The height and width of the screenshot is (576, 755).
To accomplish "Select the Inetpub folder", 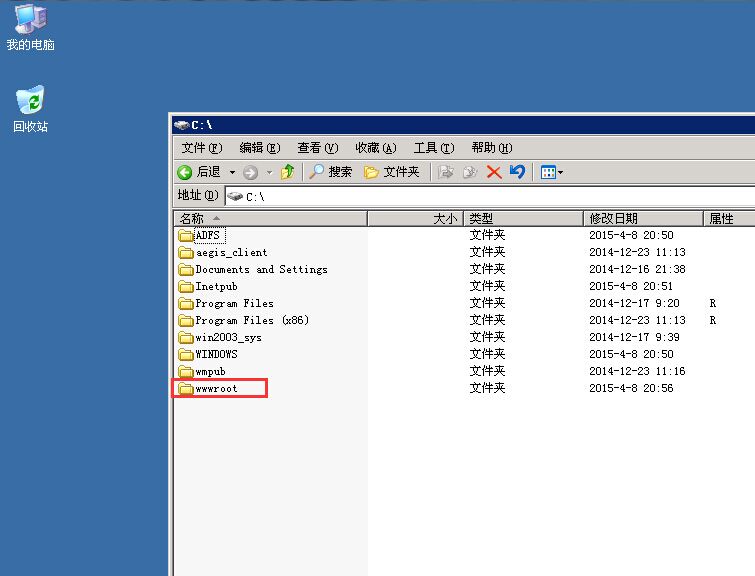I will 216,286.
